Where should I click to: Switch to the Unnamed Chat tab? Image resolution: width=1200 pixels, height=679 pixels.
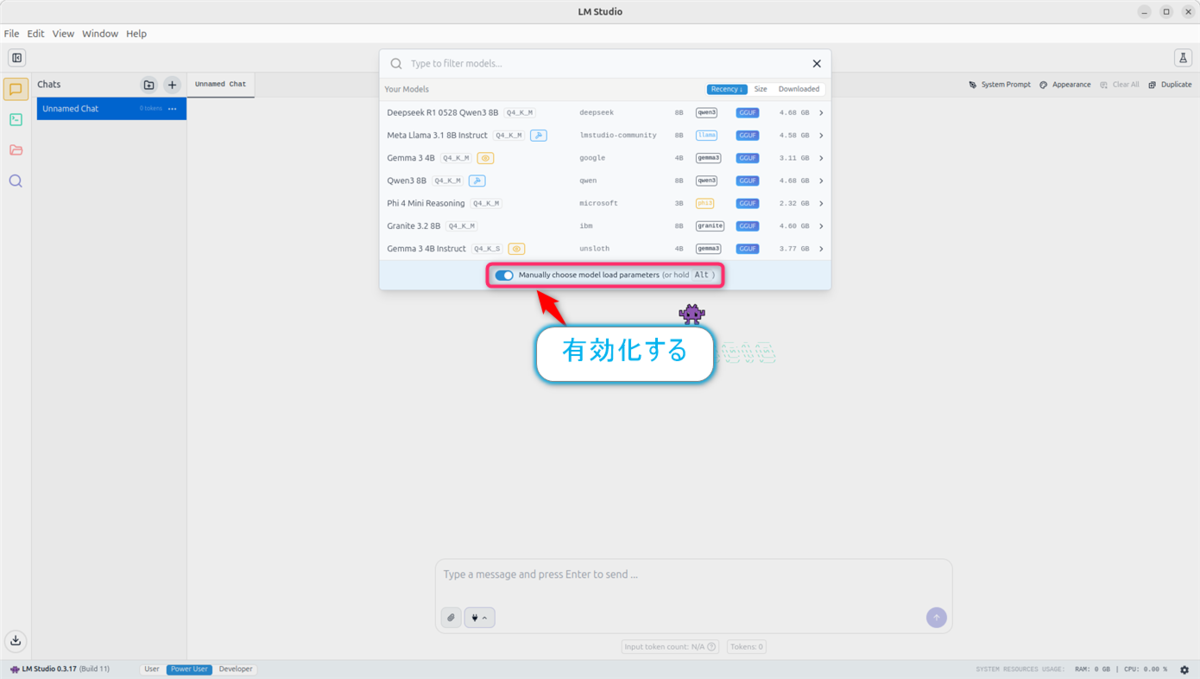tap(221, 85)
